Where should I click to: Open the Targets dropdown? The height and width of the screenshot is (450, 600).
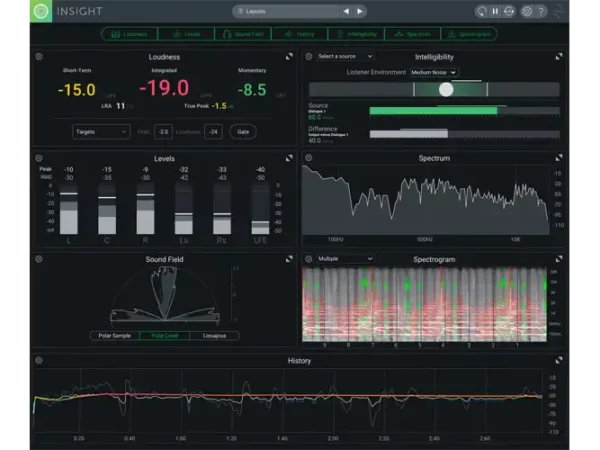[x=101, y=132]
